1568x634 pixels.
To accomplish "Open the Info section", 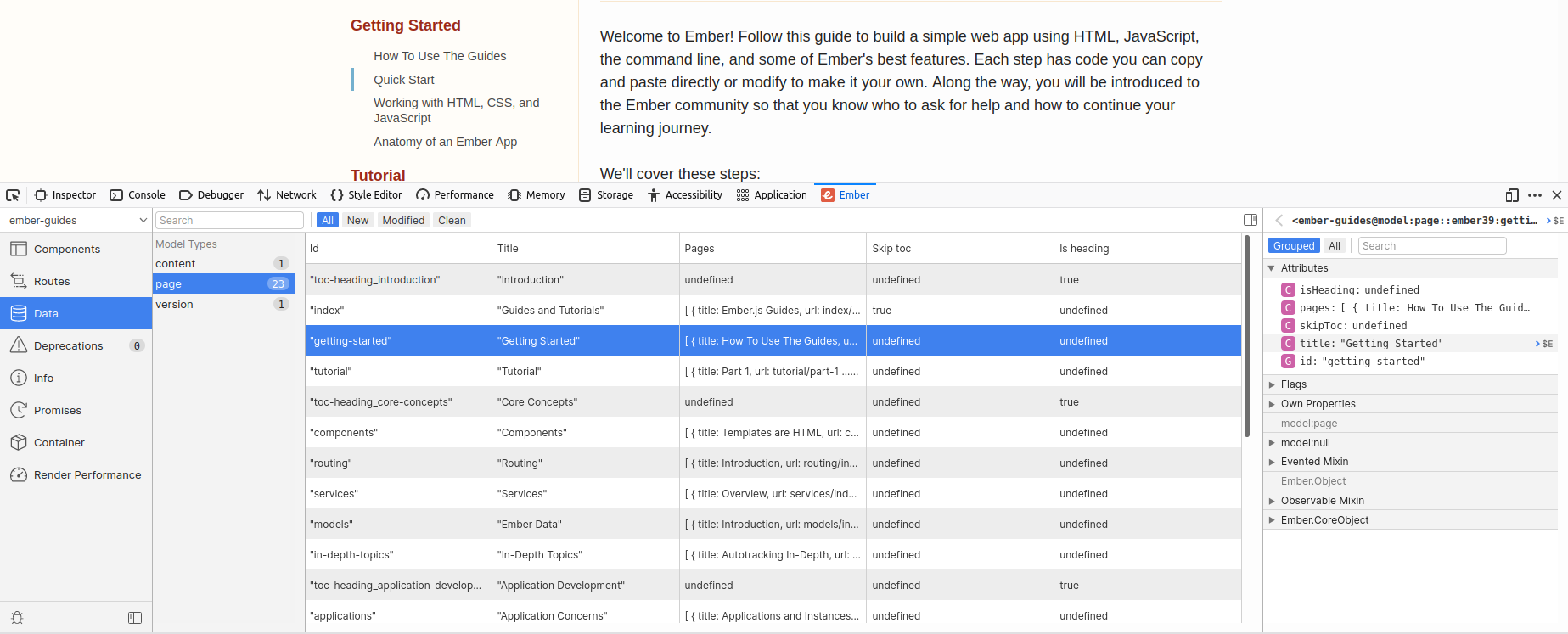I will point(76,379).
